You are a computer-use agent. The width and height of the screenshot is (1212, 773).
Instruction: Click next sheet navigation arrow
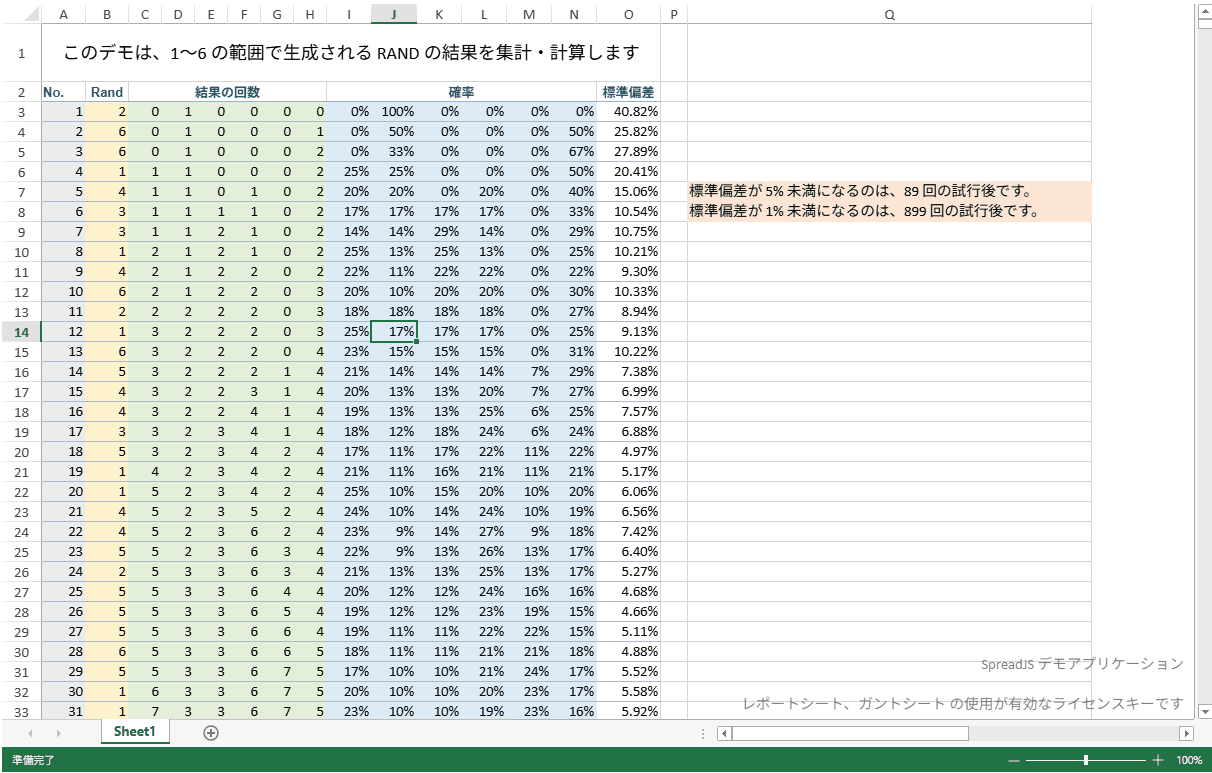coord(58,733)
